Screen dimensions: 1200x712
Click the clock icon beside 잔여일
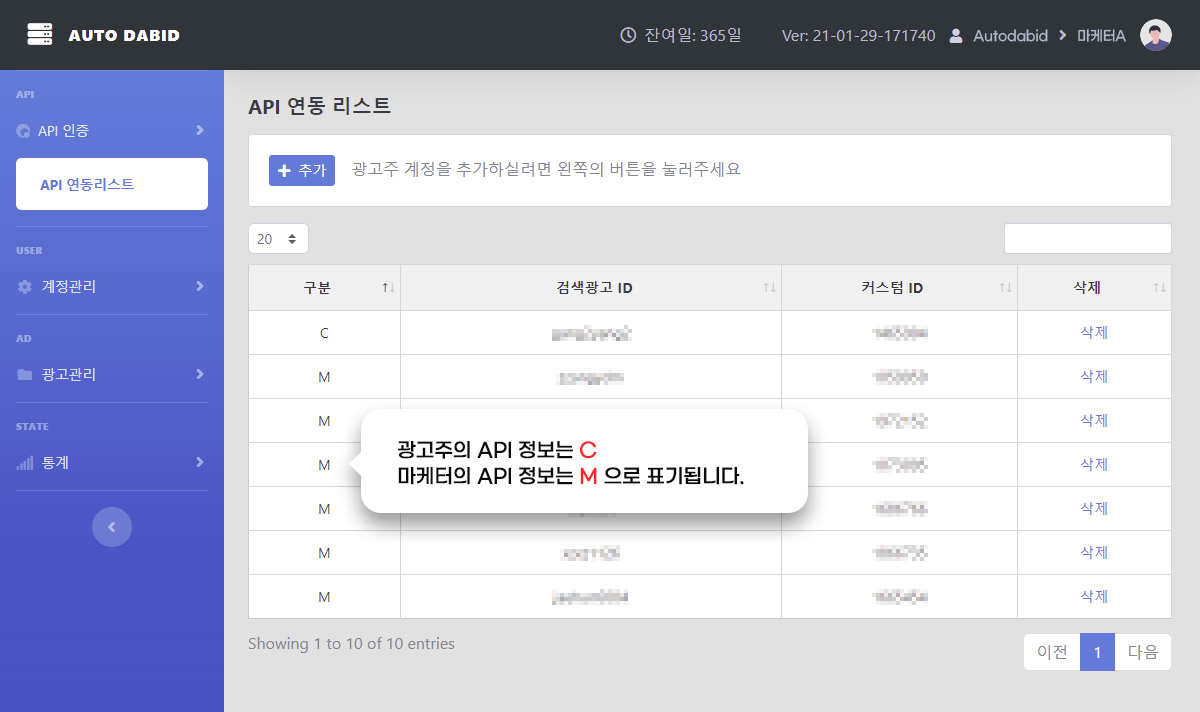pos(628,35)
